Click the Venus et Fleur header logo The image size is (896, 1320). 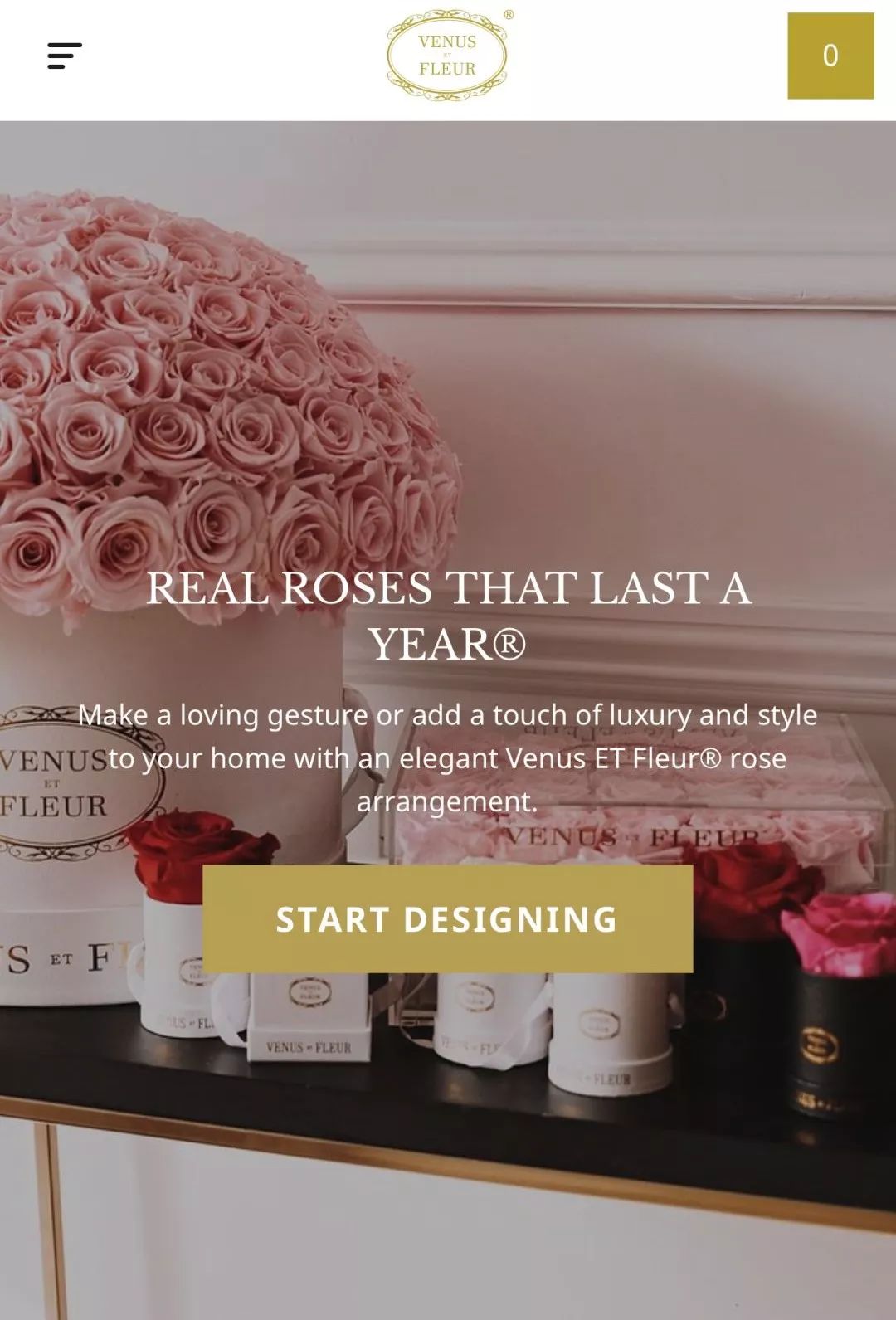tap(447, 56)
